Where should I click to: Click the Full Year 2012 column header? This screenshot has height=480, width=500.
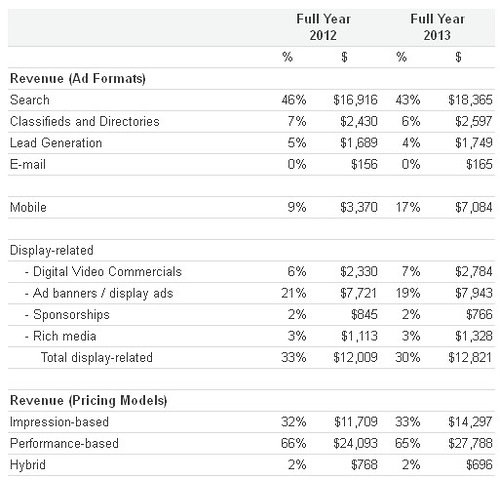pyautogui.click(x=323, y=27)
